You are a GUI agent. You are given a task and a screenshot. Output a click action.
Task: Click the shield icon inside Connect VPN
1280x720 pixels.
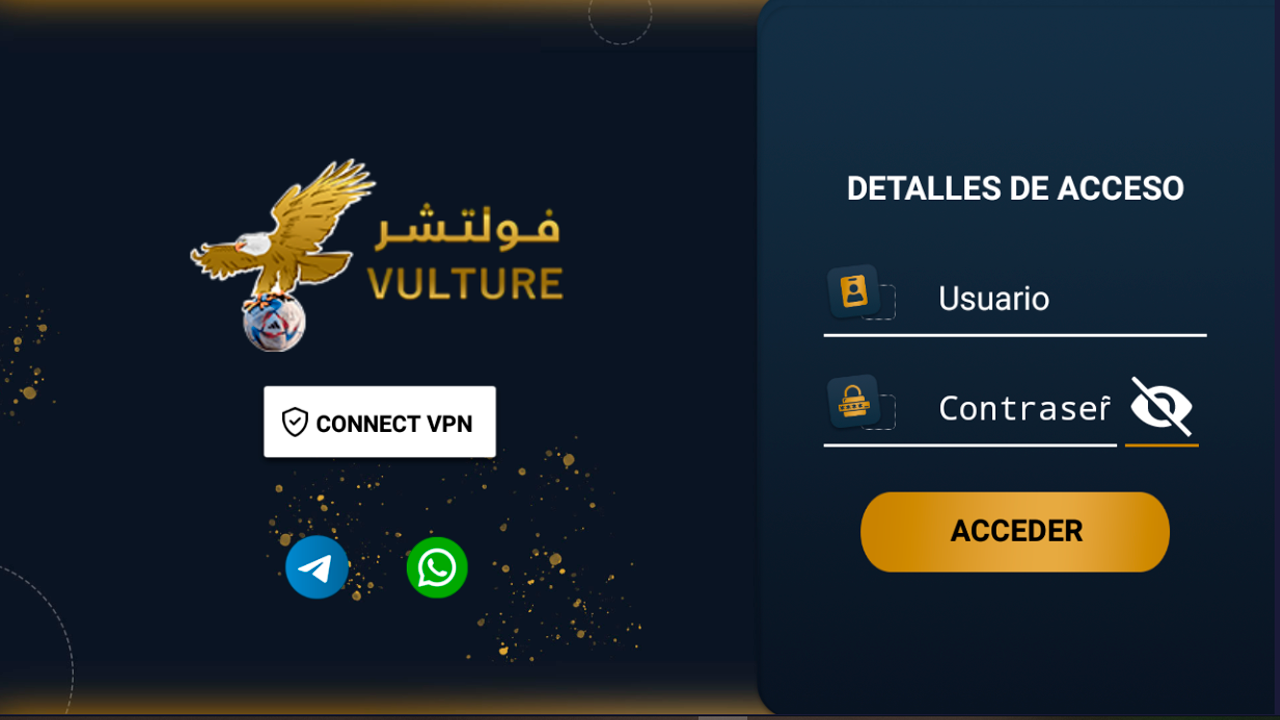[294, 422]
